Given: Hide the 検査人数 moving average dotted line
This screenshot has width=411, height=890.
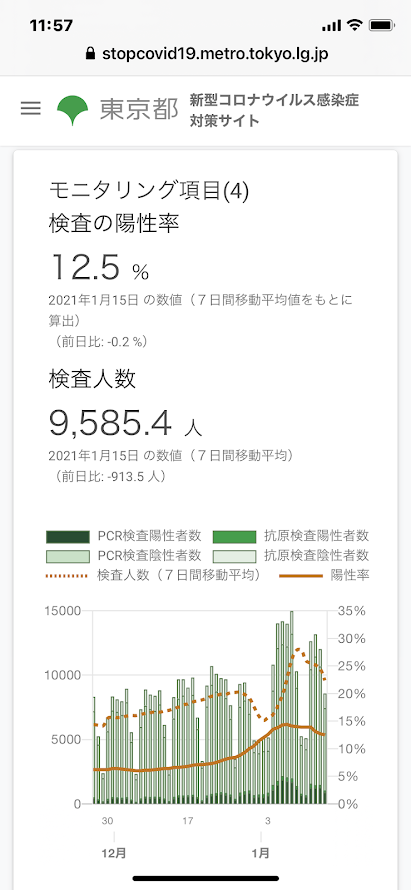Looking at the screenshot, I should [x=153, y=575].
